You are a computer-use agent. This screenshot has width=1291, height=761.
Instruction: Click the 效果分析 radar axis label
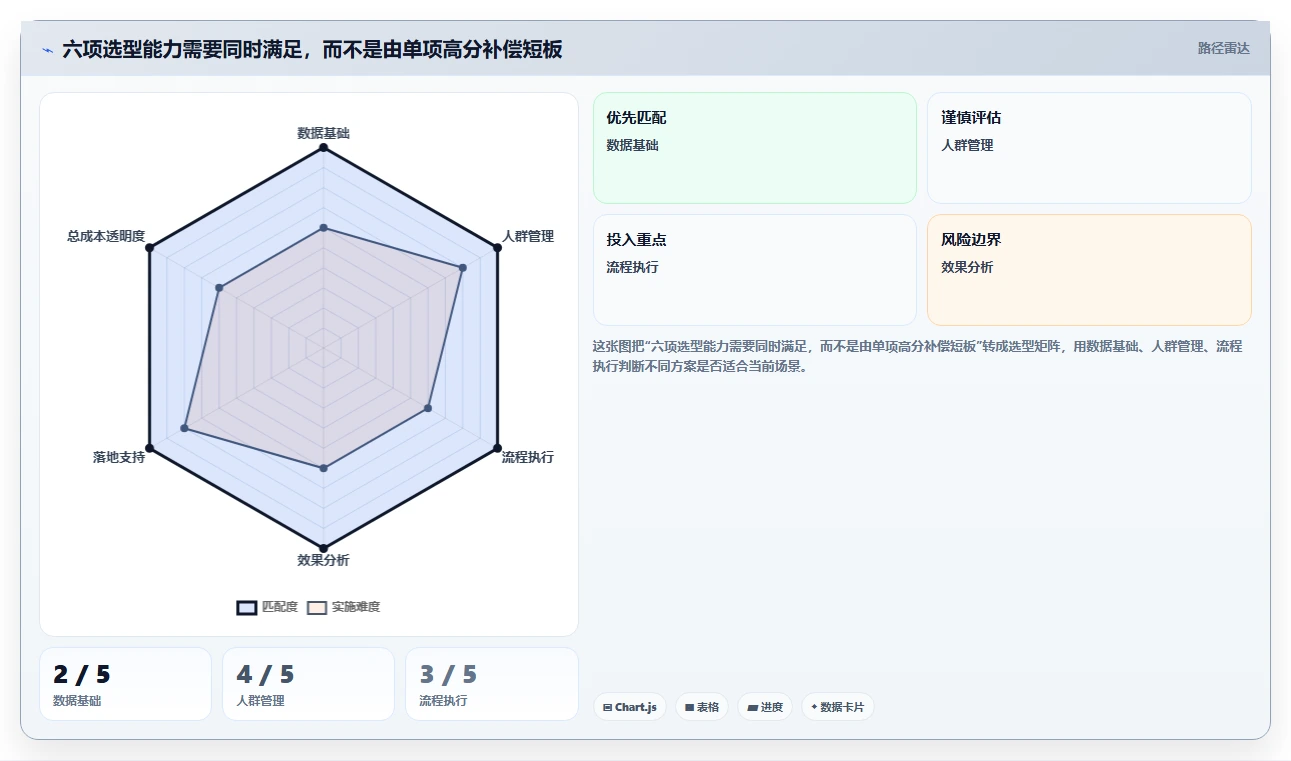click(323, 560)
